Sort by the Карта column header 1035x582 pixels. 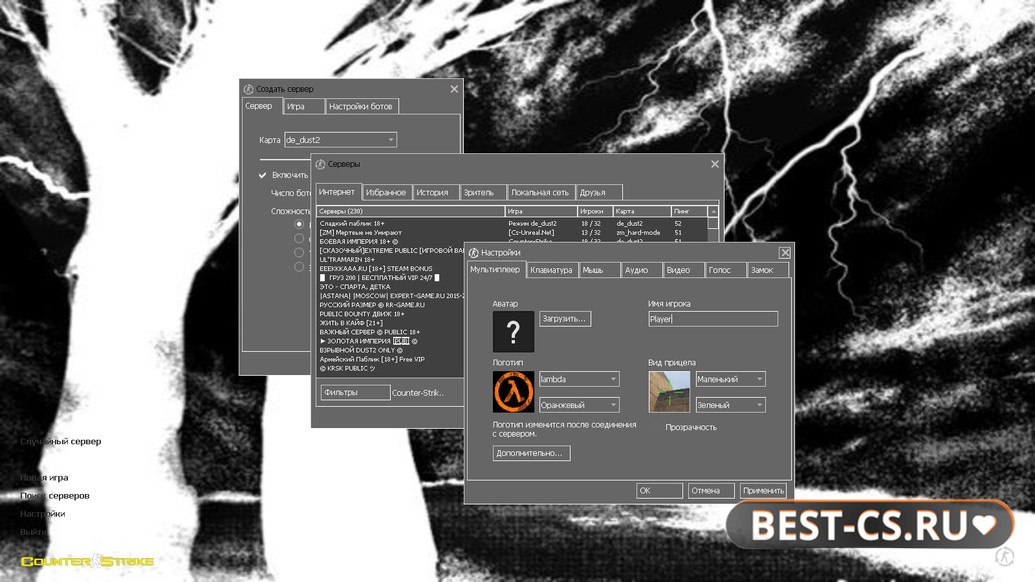pyautogui.click(x=642, y=211)
